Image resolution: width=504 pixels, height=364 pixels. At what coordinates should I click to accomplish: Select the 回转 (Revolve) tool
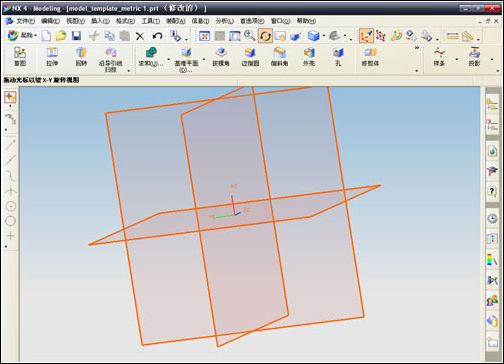(x=81, y=57)
